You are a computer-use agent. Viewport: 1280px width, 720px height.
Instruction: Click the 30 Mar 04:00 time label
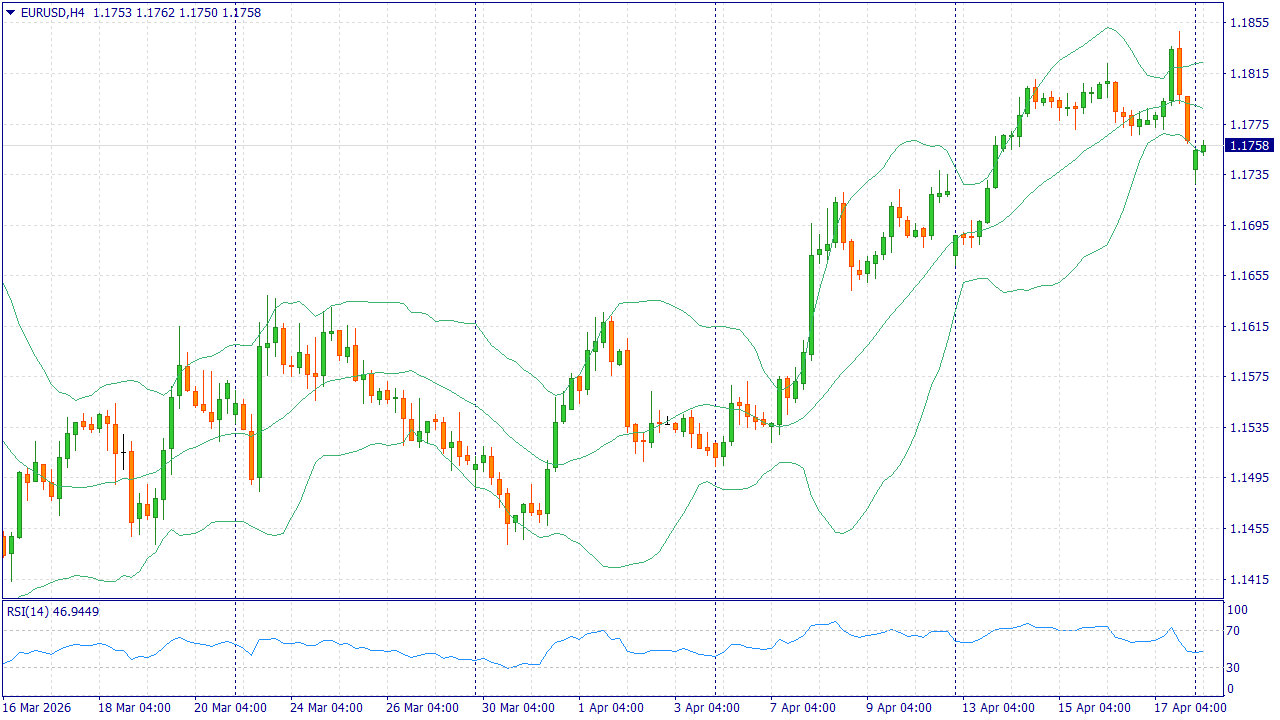click(519, 708)
